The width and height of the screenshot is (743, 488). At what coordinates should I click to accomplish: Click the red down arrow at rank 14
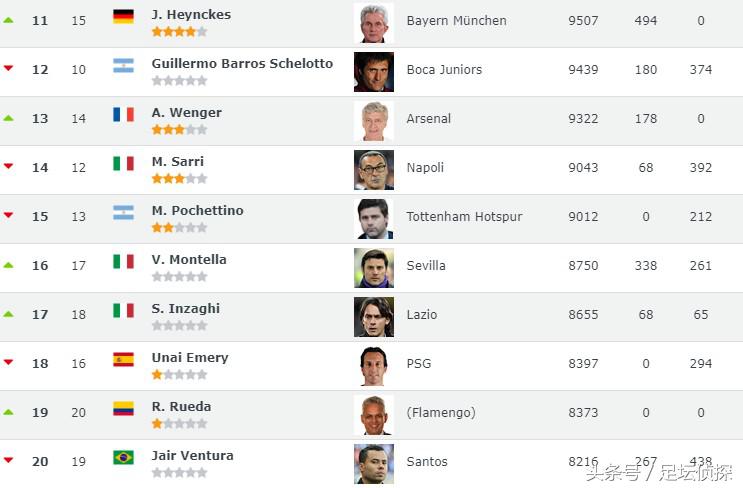click(9, 166)
